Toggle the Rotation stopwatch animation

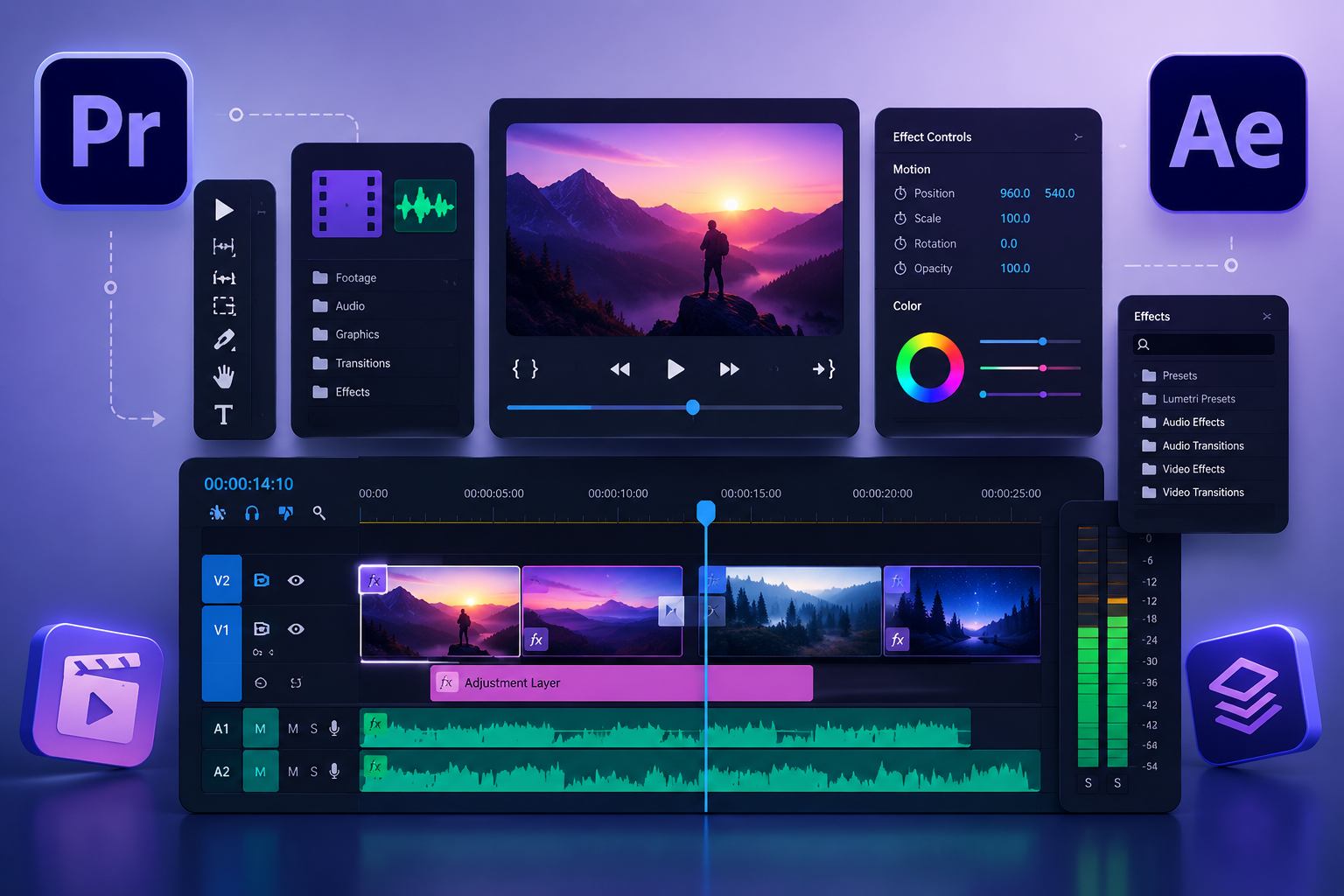(x=900, y=243)
